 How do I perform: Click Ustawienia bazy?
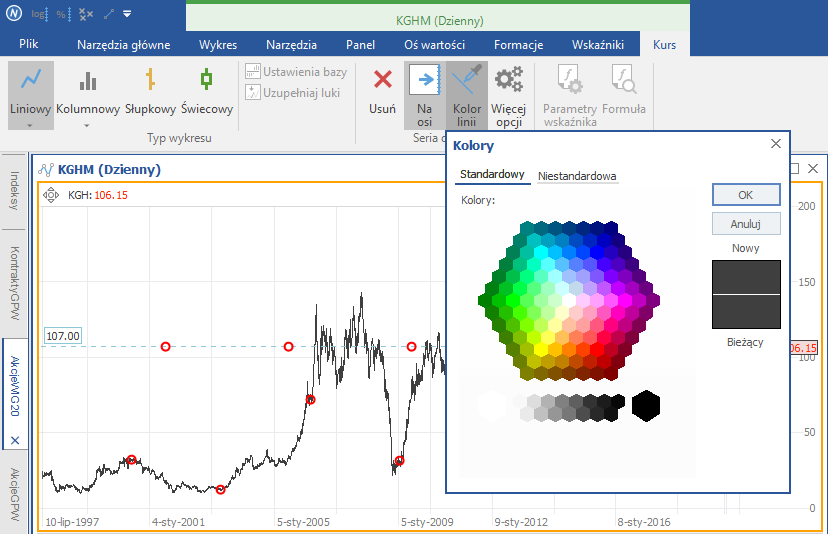tap(296, 72)
